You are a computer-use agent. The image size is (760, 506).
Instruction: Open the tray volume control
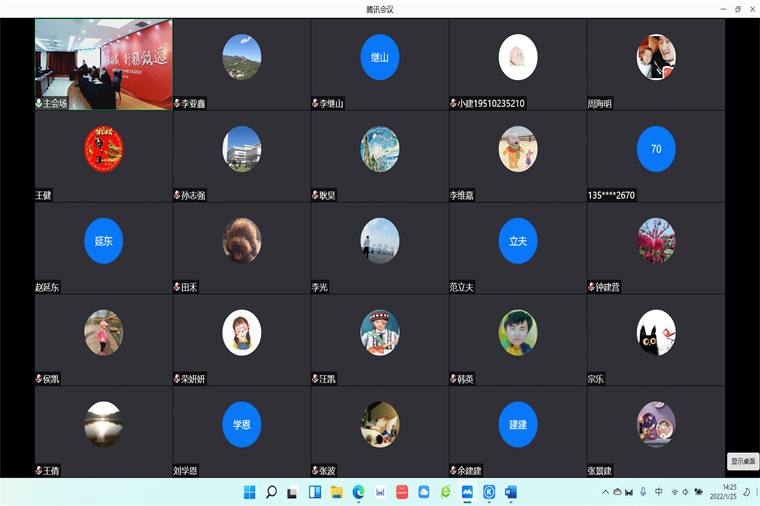pos(685,492)
